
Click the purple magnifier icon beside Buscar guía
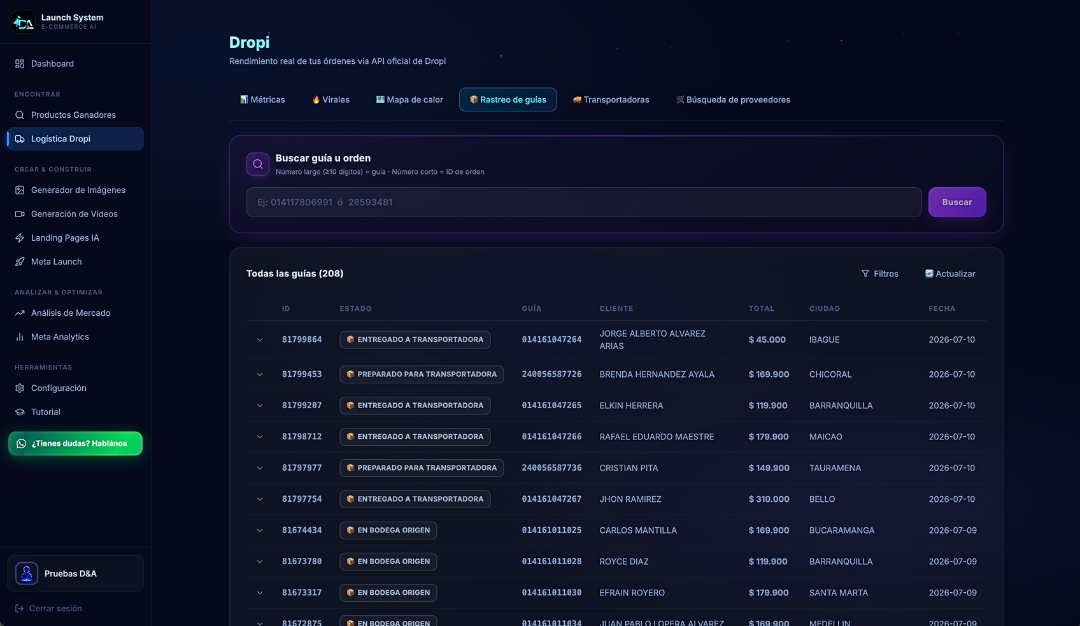258,164
